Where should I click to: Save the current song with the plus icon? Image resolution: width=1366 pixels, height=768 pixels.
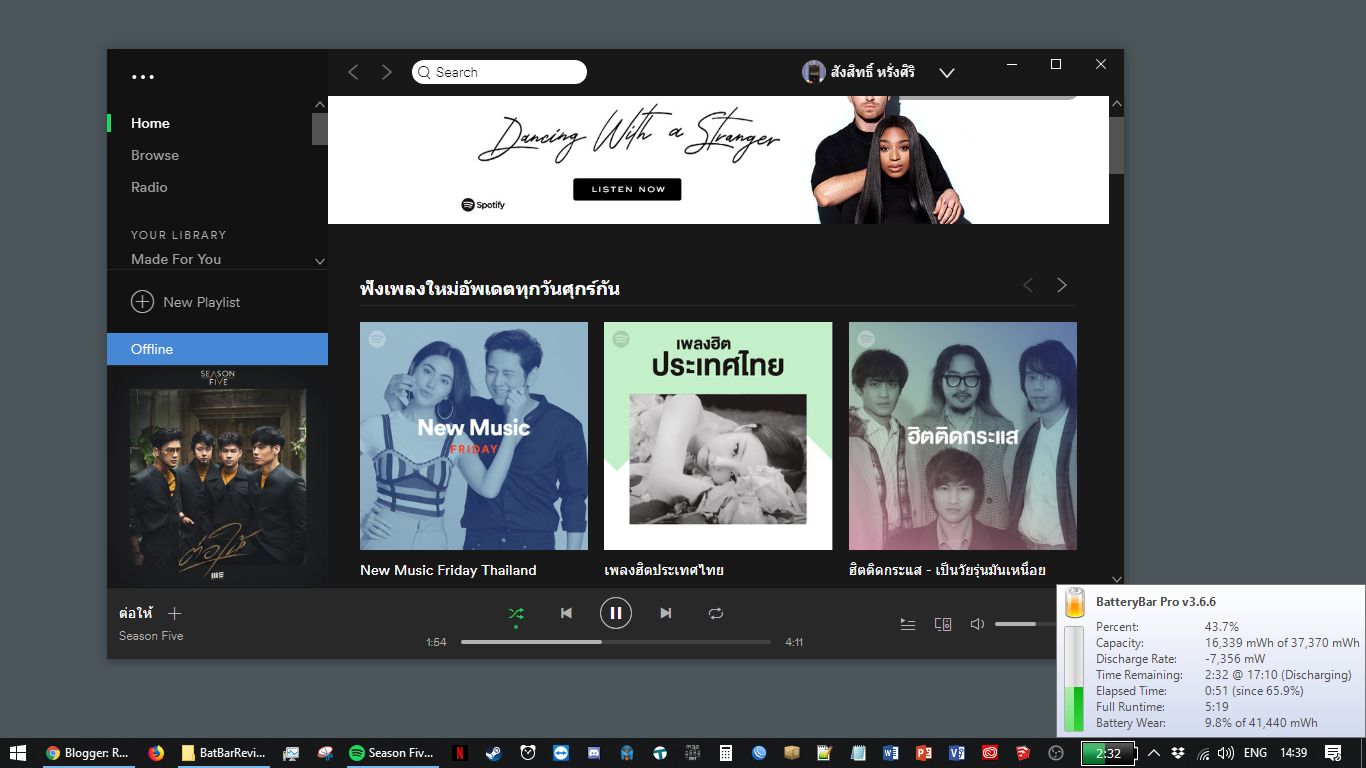(x=175, y=613)
